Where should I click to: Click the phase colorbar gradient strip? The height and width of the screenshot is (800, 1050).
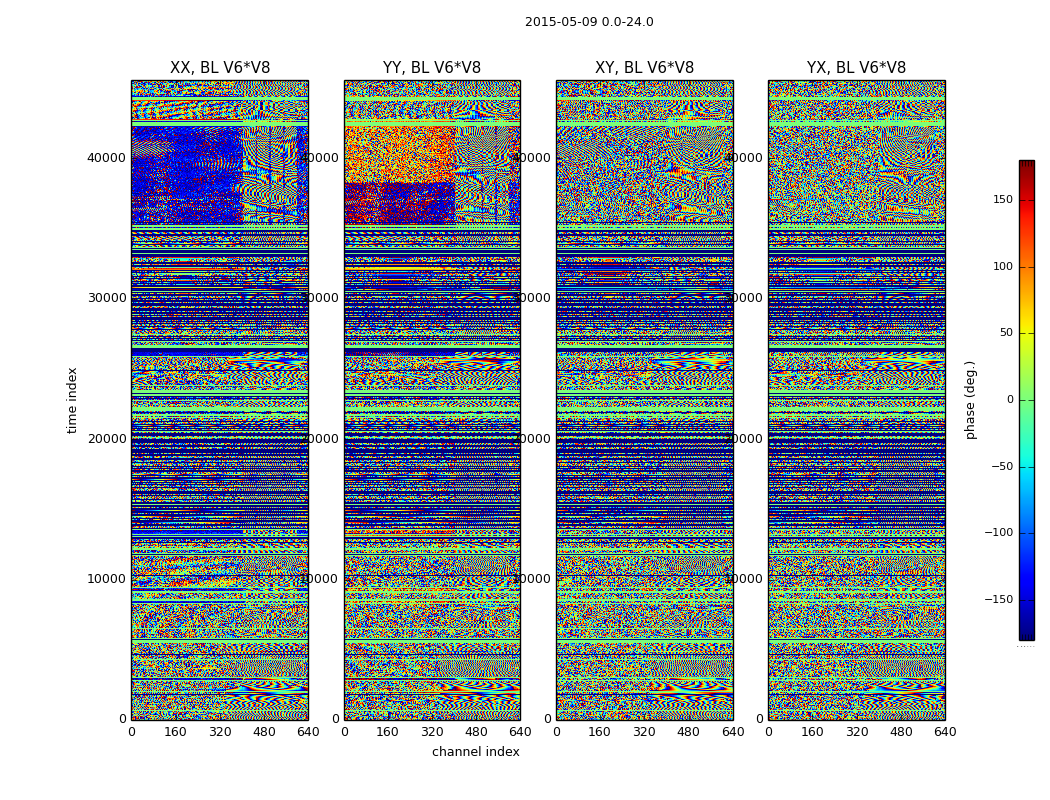coord(1026,400)
